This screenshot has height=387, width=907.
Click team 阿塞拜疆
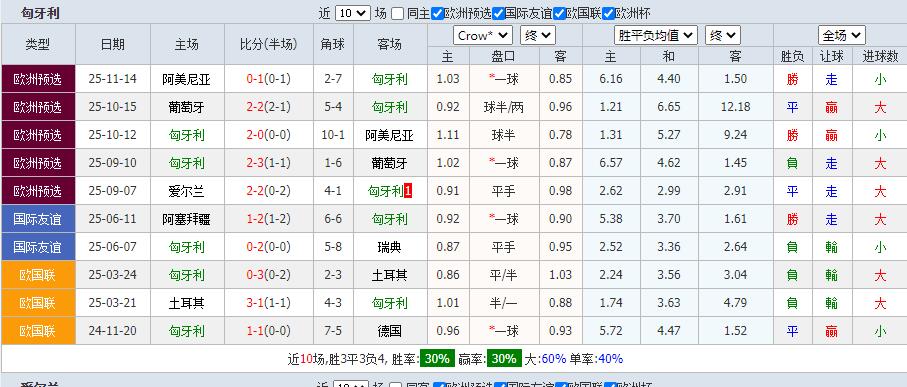coord(186,219)
